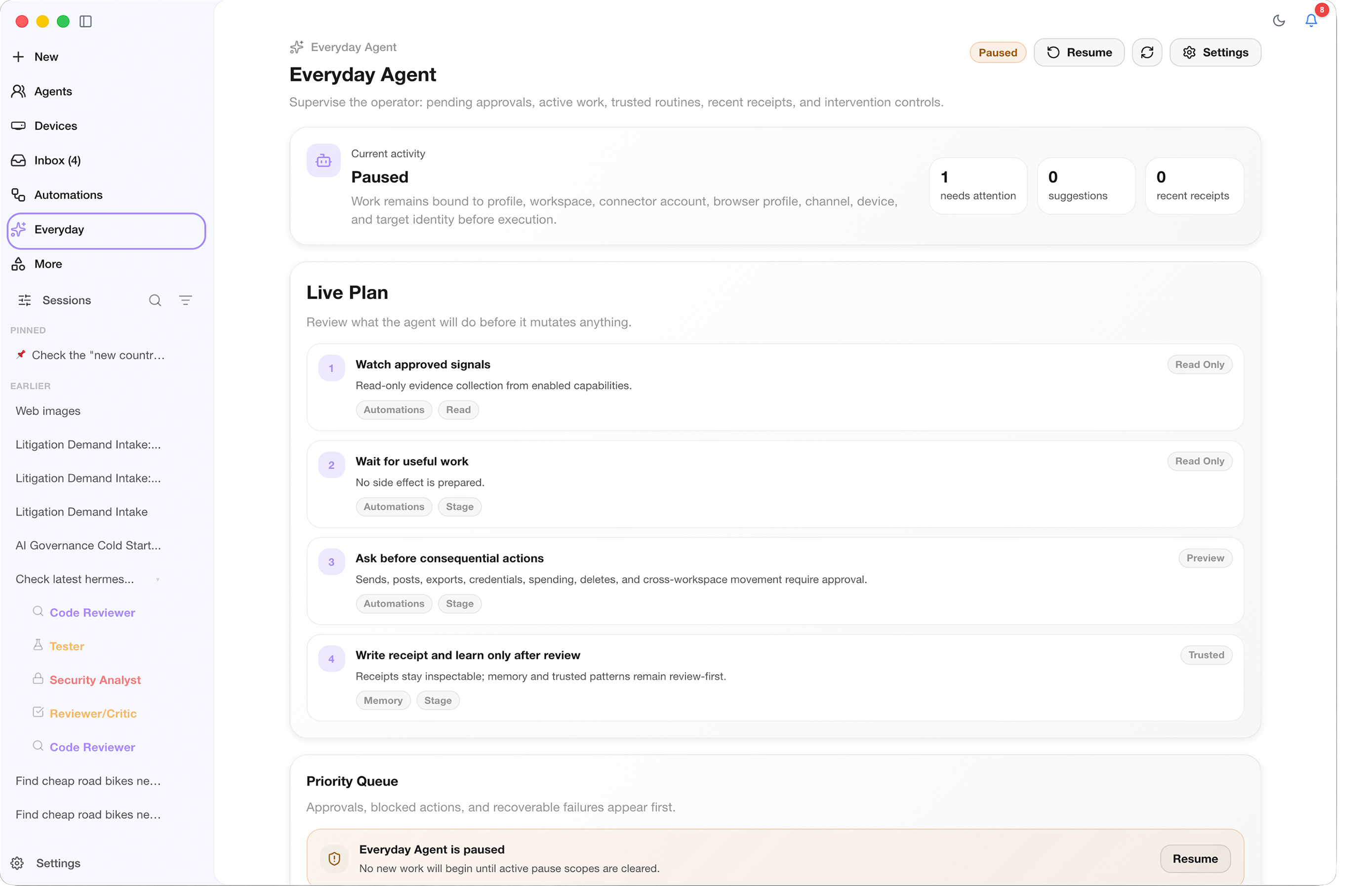Open the Everyday Agent breadcrumb link

pos(353,47)
